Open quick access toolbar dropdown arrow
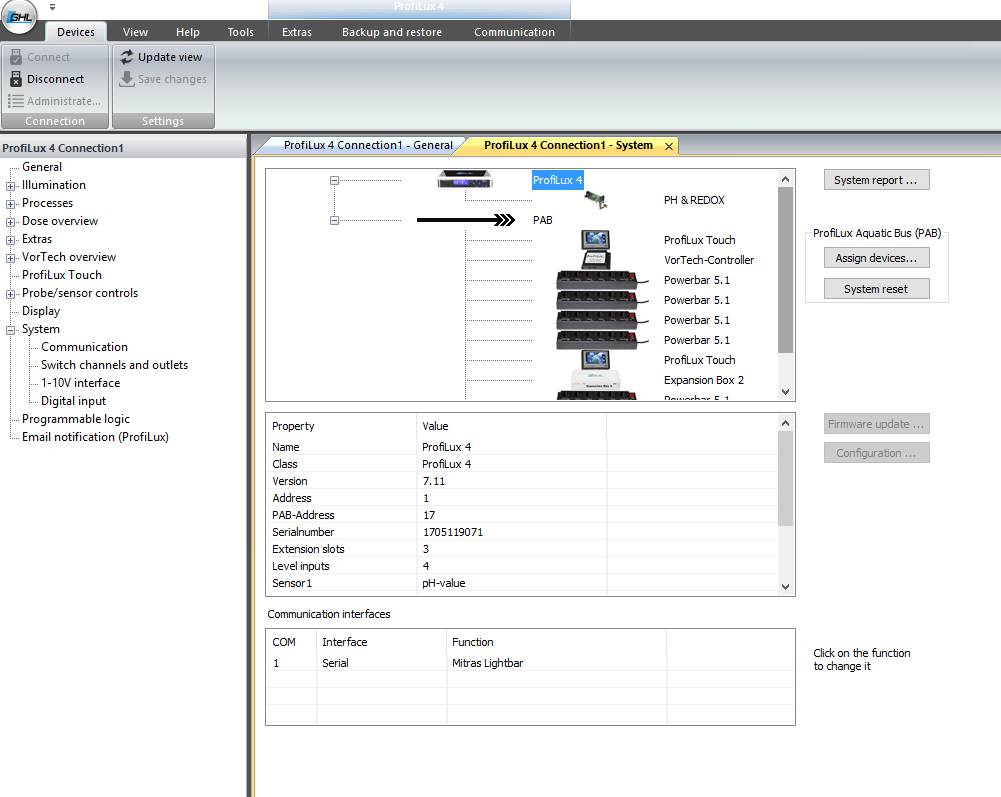 [x=52, y=7]
